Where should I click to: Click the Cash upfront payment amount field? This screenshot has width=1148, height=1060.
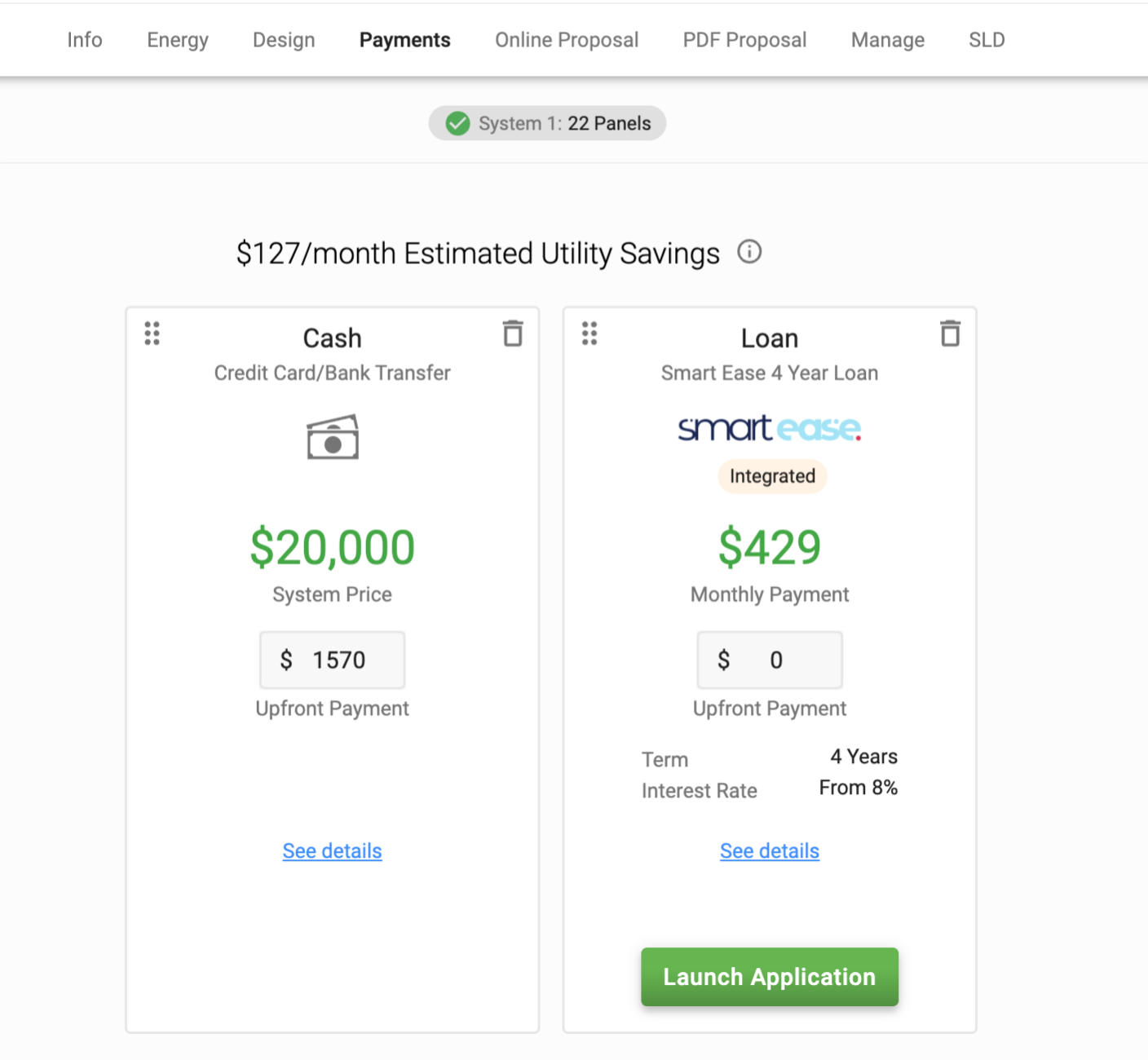click(332, 660)
